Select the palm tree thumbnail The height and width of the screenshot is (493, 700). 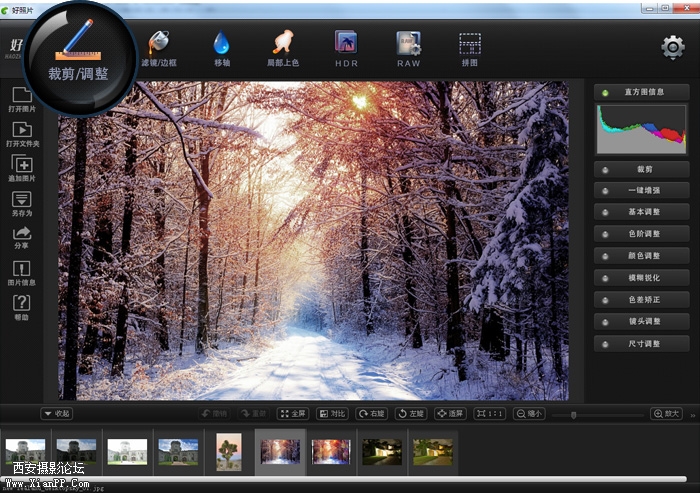coord(229,451)
